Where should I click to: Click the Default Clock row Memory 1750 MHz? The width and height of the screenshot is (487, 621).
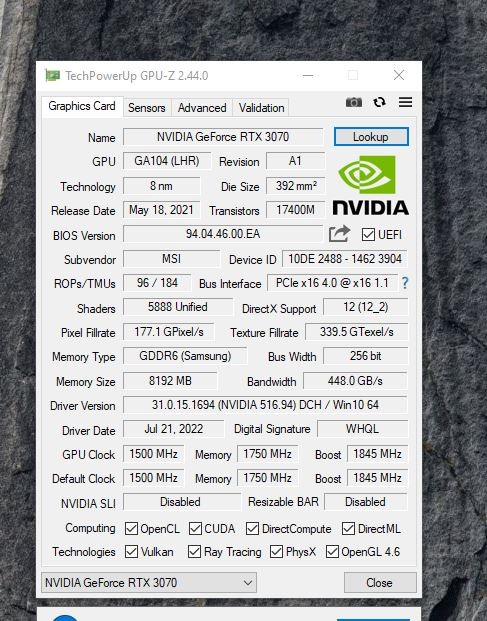(x=267, y=478)
